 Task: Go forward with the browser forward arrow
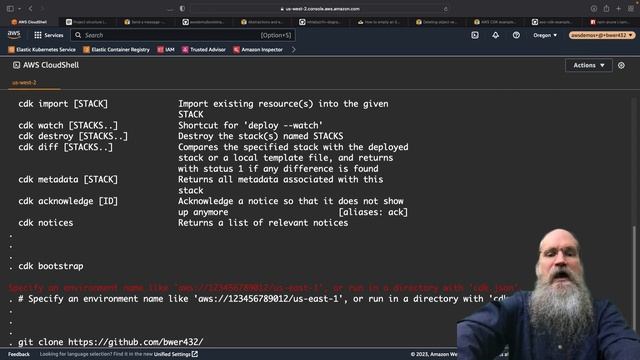pyautogui.click(x=42, y=9)
